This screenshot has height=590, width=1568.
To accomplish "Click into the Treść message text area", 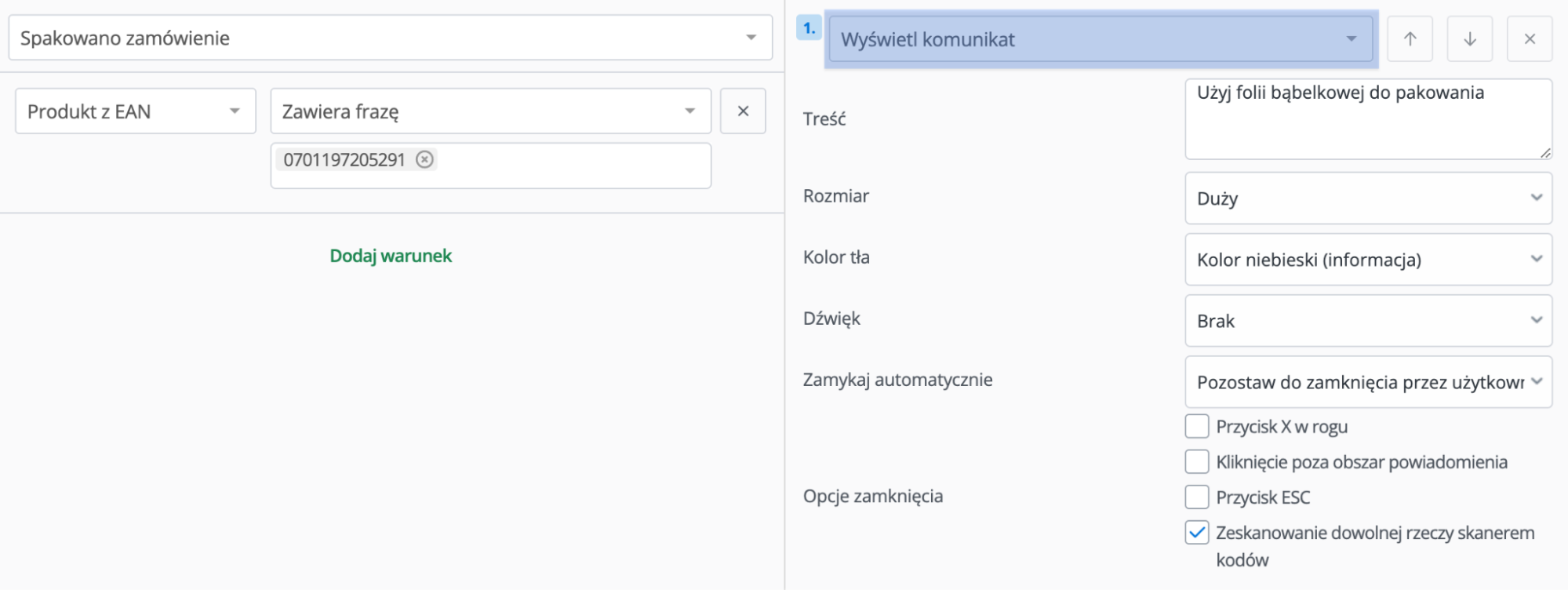I will 1366,122.
